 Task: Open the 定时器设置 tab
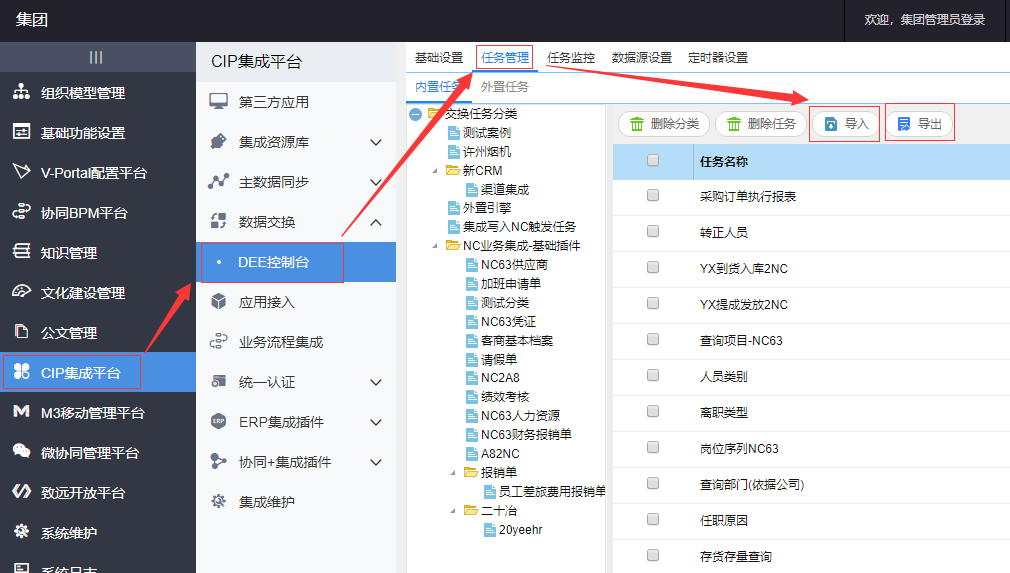coord(718,58)
